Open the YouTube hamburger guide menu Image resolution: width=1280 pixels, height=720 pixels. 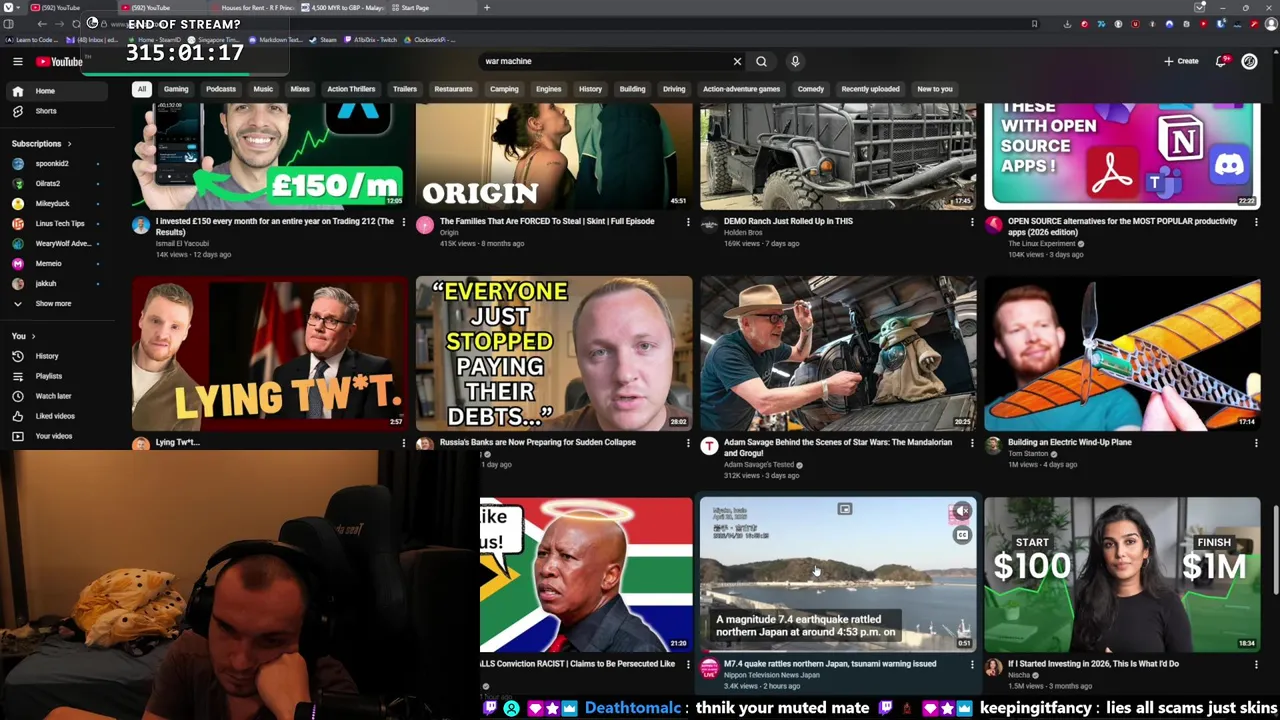pyautogui.click(x=17, y=62)
